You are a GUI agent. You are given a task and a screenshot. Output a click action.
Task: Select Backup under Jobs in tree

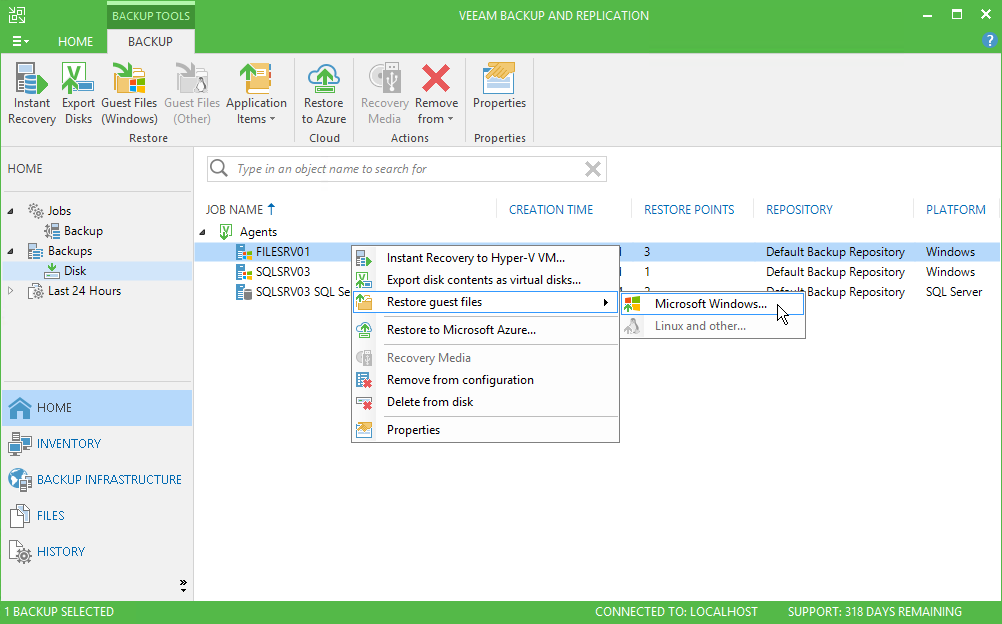click(83, 231)
